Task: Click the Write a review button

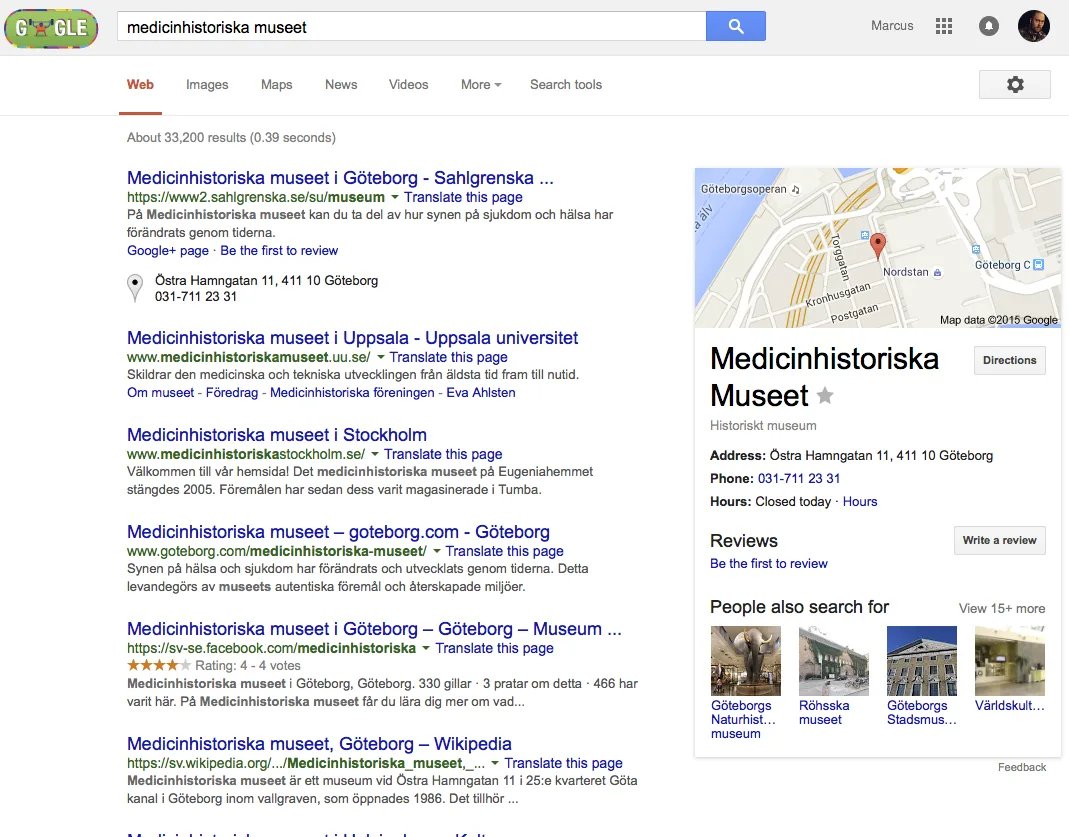Action: (999, 540)
